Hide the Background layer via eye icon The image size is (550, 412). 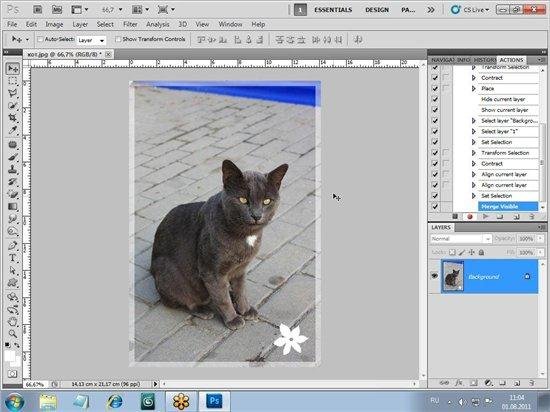pos(435,276)
